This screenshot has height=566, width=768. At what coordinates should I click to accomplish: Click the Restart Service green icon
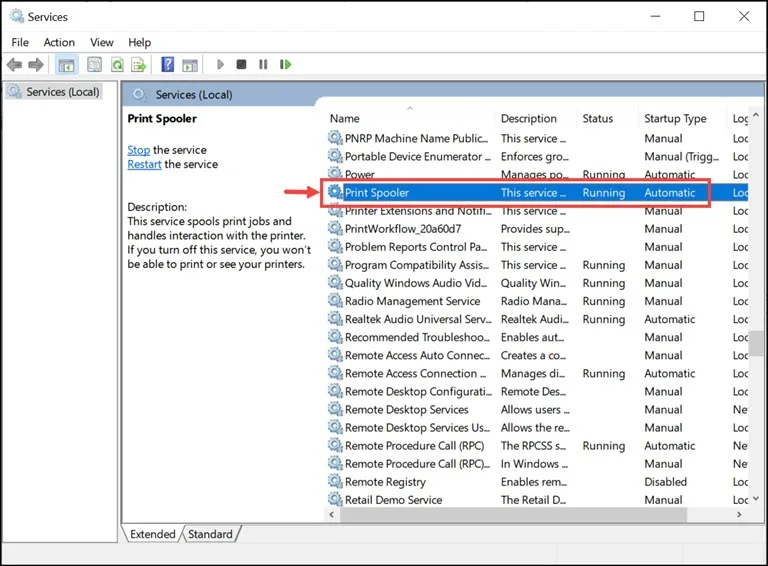pos(285,64)
